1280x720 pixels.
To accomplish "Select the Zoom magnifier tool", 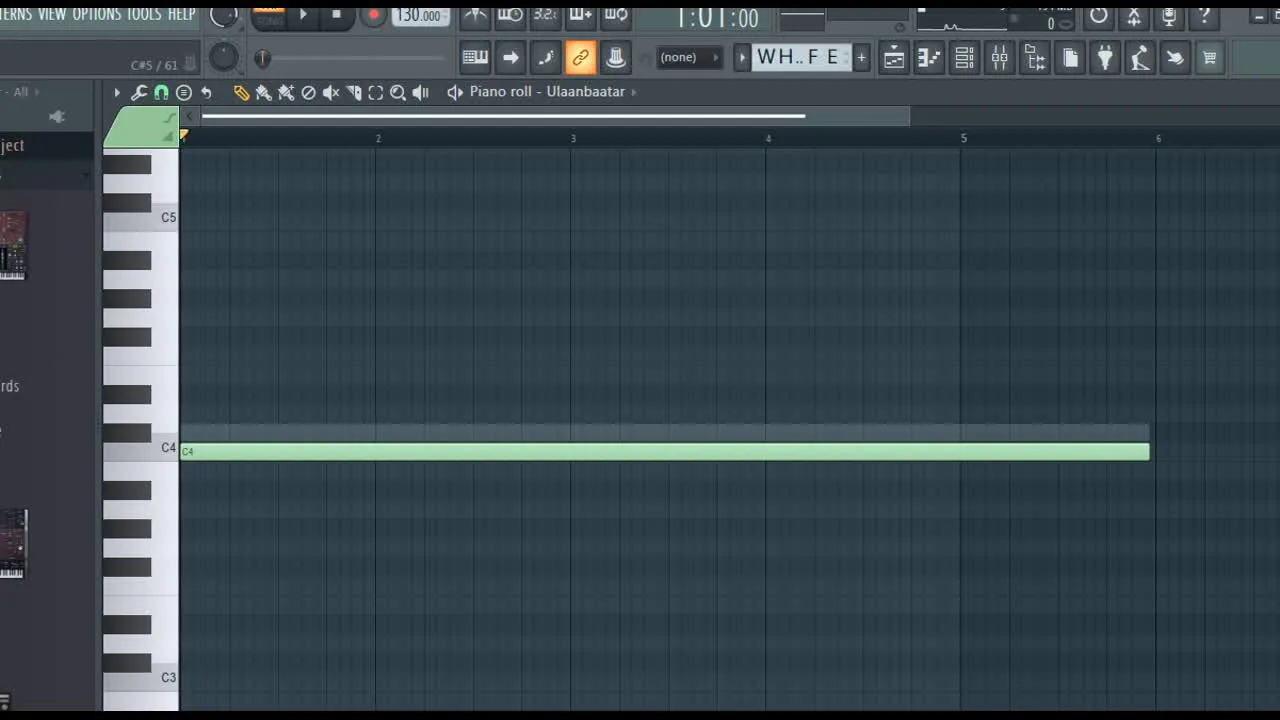I will click(398, 92).
